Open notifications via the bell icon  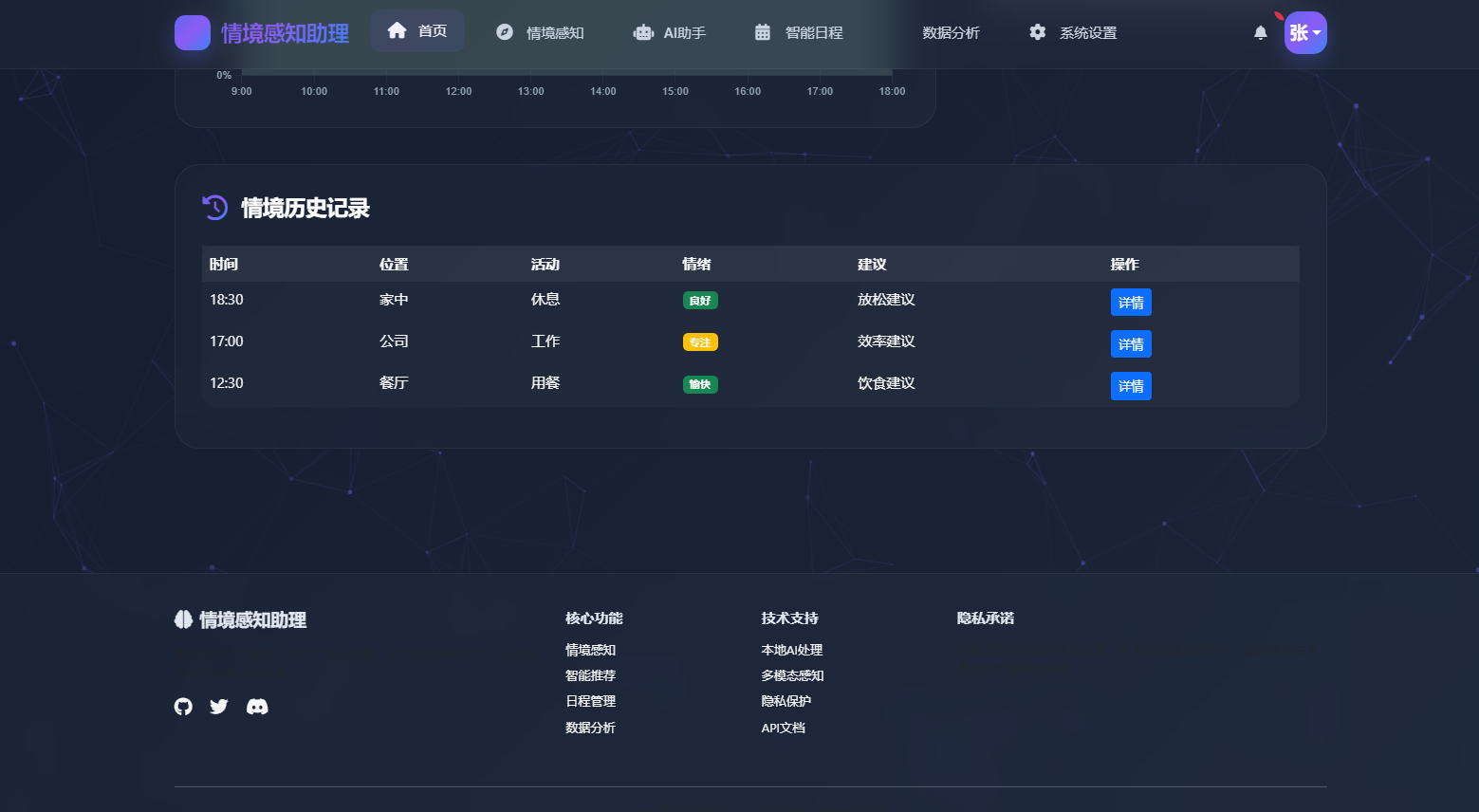[x=1260, y=32]
